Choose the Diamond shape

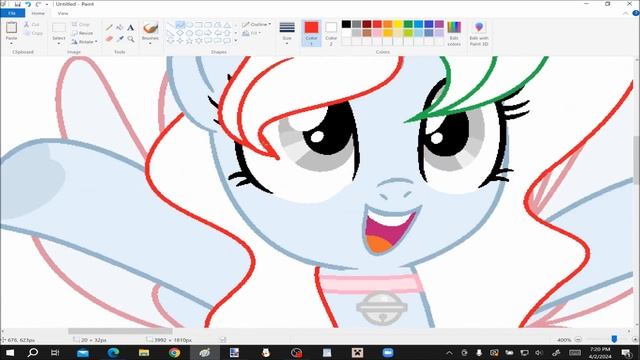(x=180, y=33)
